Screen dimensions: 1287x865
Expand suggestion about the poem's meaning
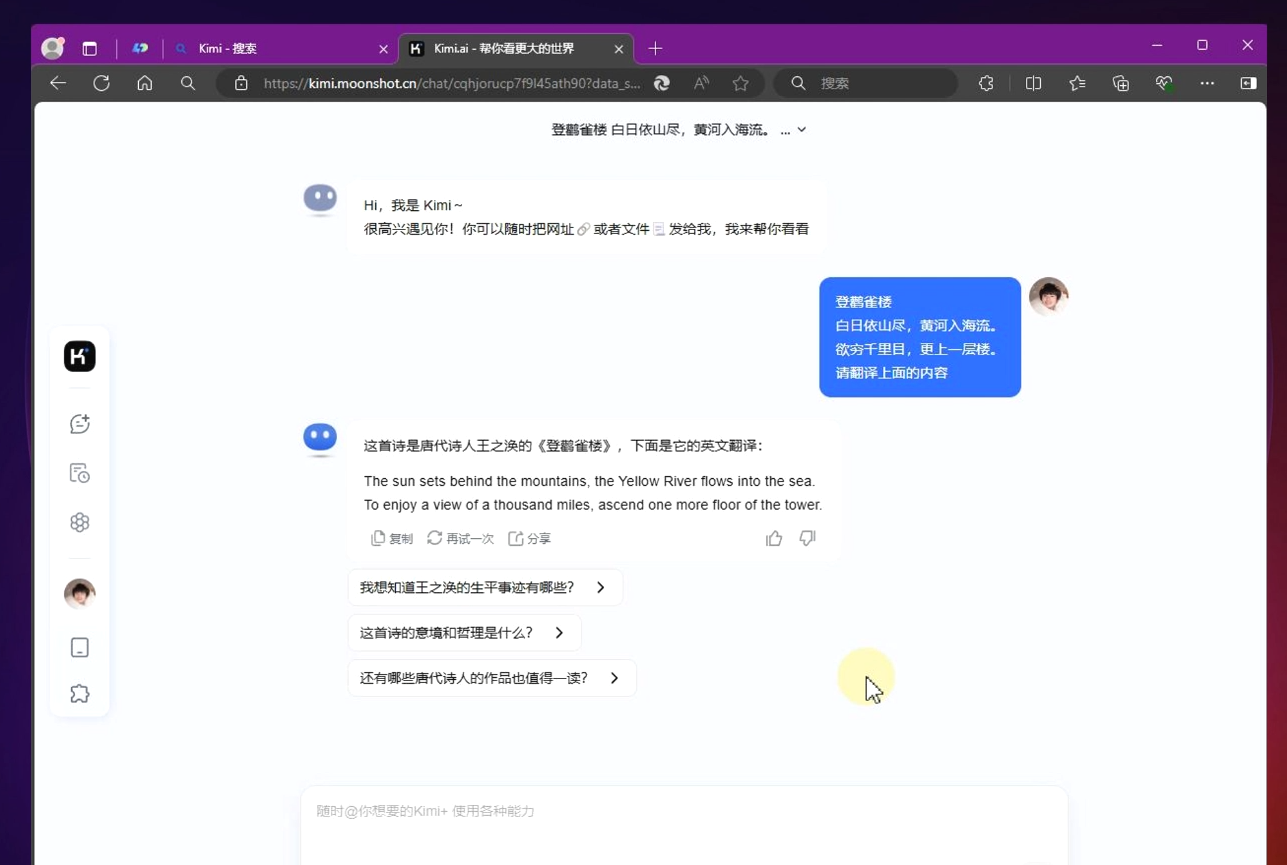click(x=464, y=632)
